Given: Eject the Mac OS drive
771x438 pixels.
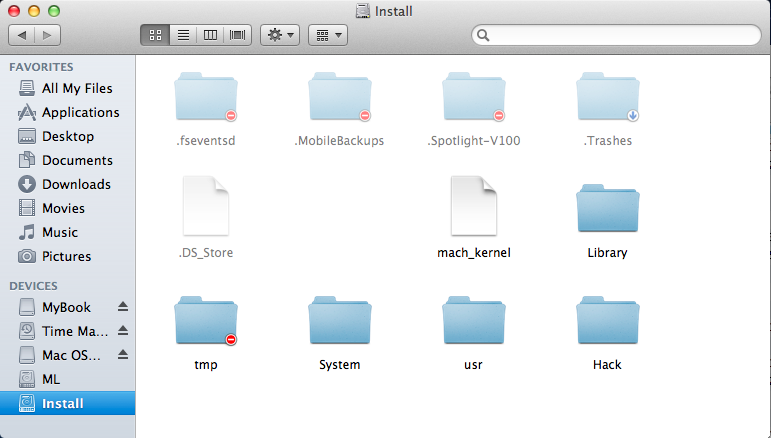Looking at the screenshot, I should [x=123, y=354].
